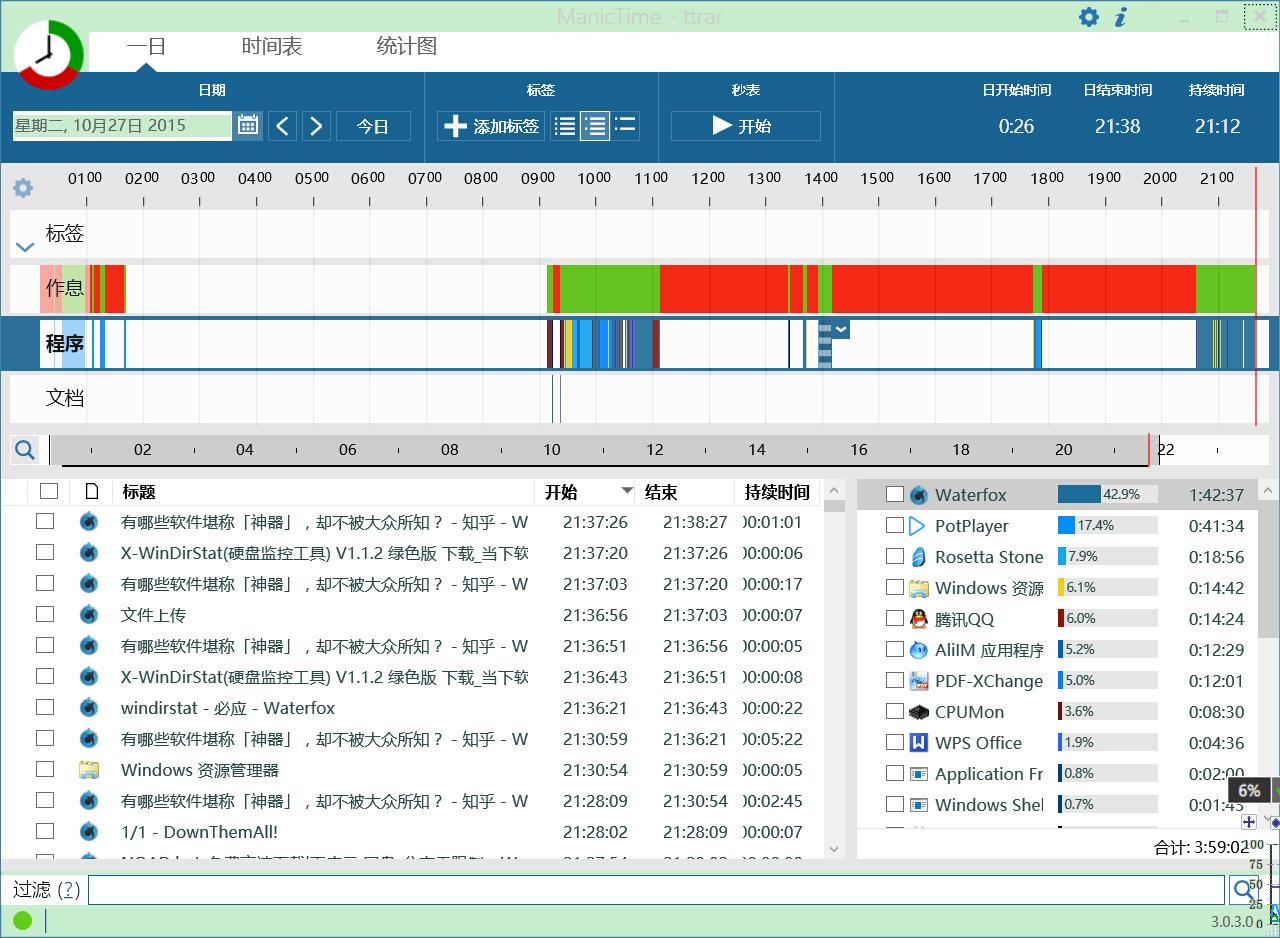Click the Application Fr app icon
The height and width of the screenshot is (938, 1280).
[x=919, y=774]
